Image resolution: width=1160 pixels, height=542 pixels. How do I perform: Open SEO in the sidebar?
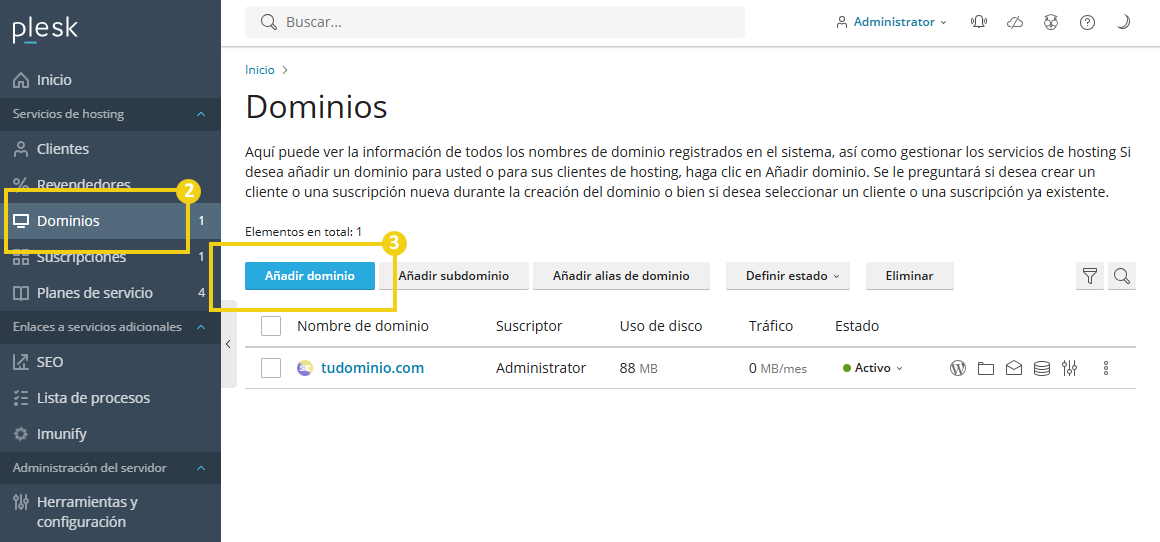110,362
